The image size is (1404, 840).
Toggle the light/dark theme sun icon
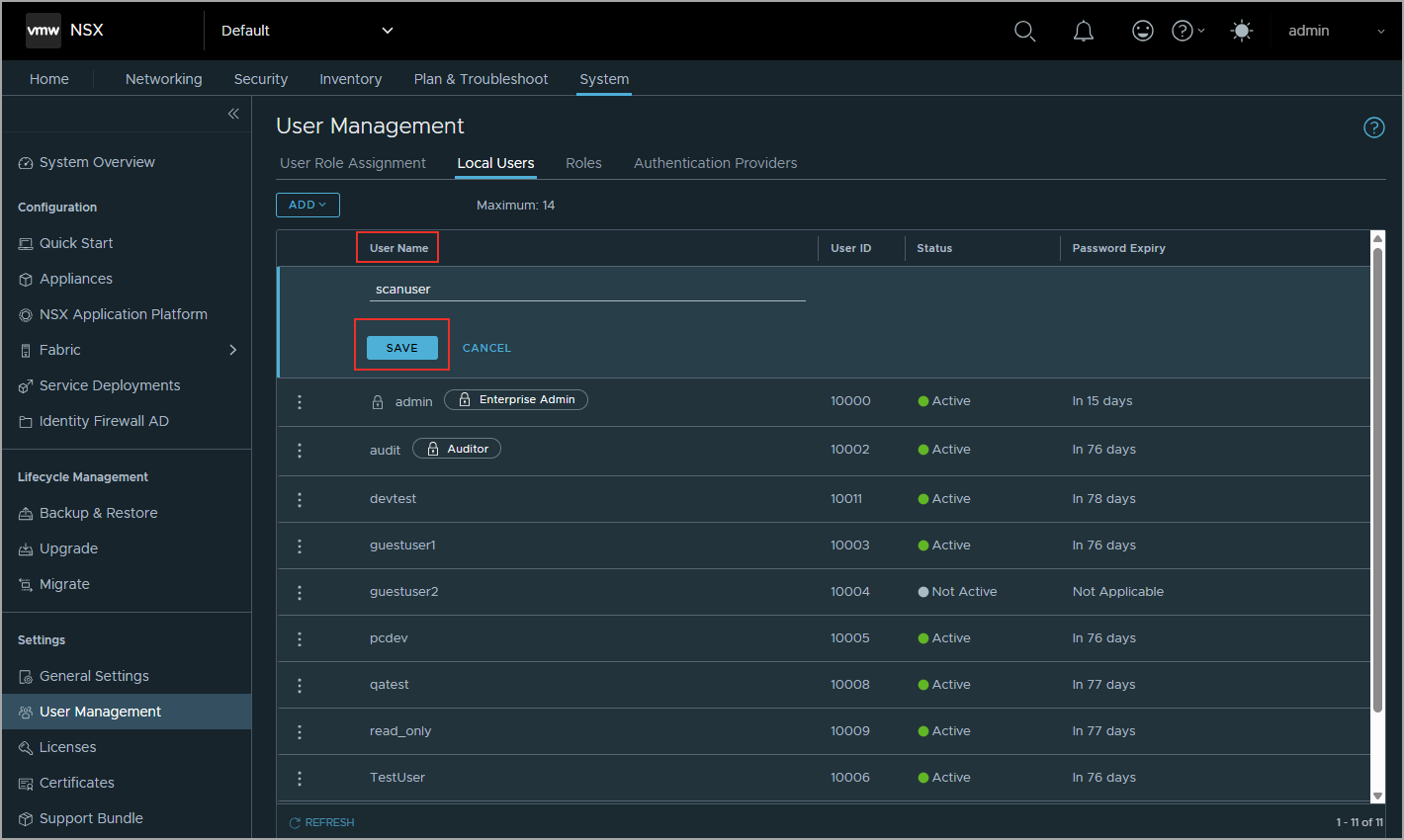point(1242,32)
